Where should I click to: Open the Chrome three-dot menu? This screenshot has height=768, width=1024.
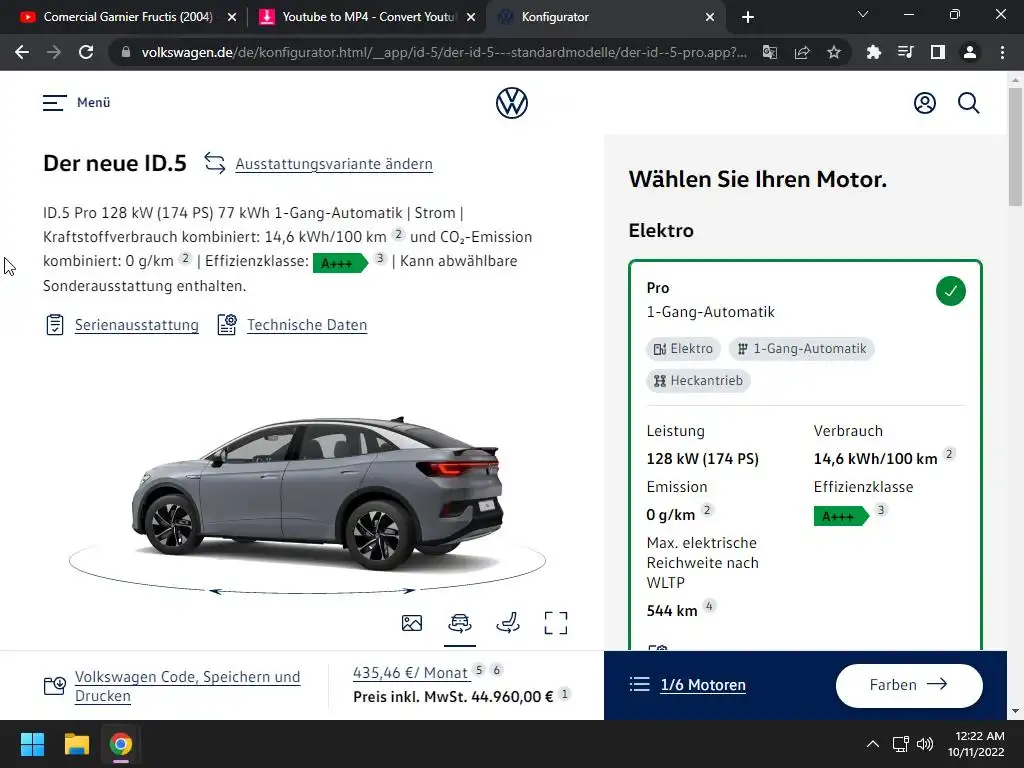tap(1002, 52)
